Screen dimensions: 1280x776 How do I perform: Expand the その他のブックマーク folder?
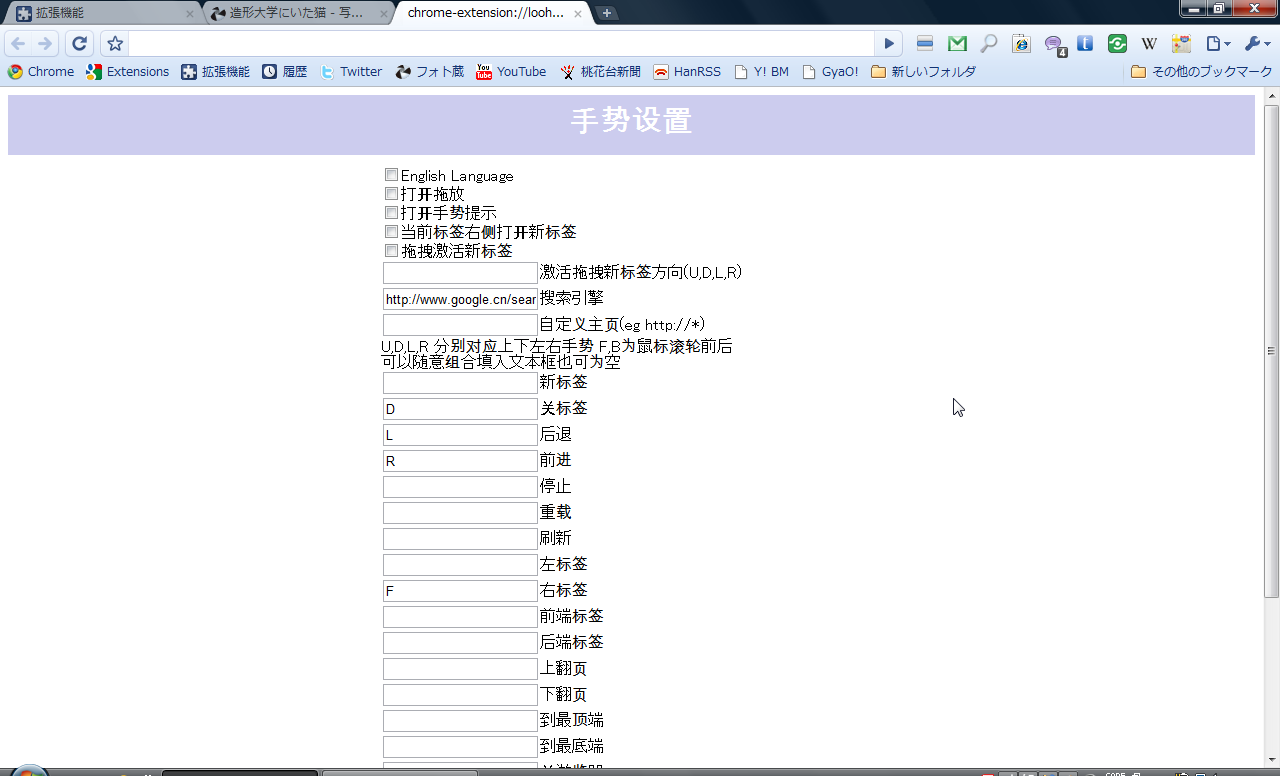pos(1201,72)
